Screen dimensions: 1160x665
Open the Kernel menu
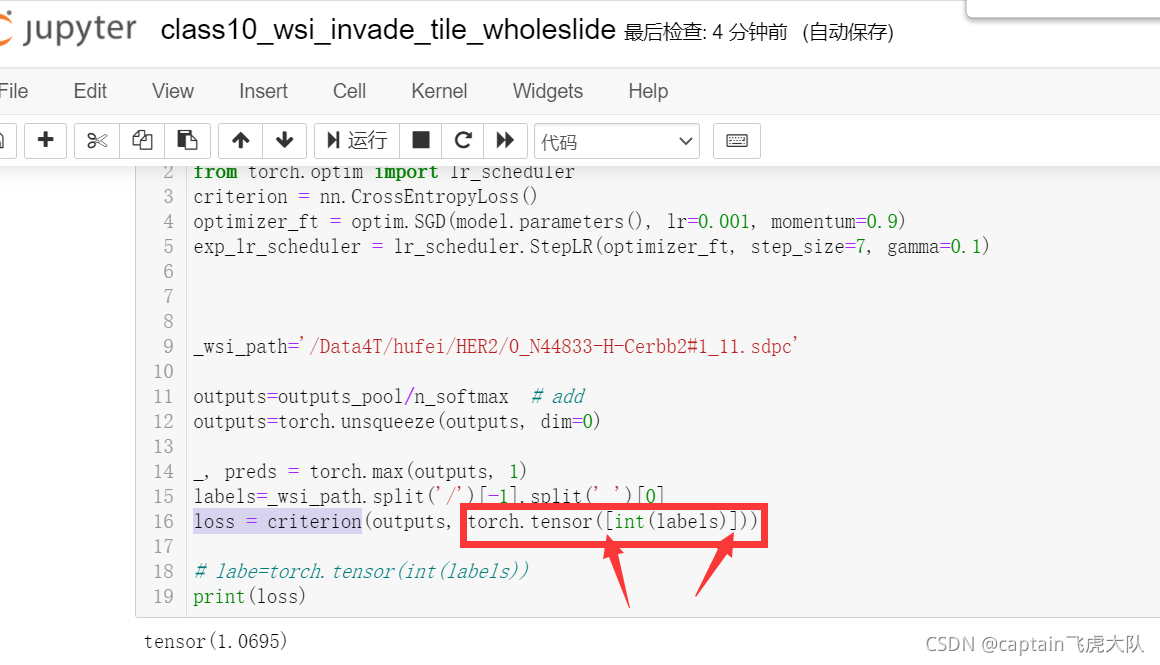pyautogui.click(x=439, y=91)
